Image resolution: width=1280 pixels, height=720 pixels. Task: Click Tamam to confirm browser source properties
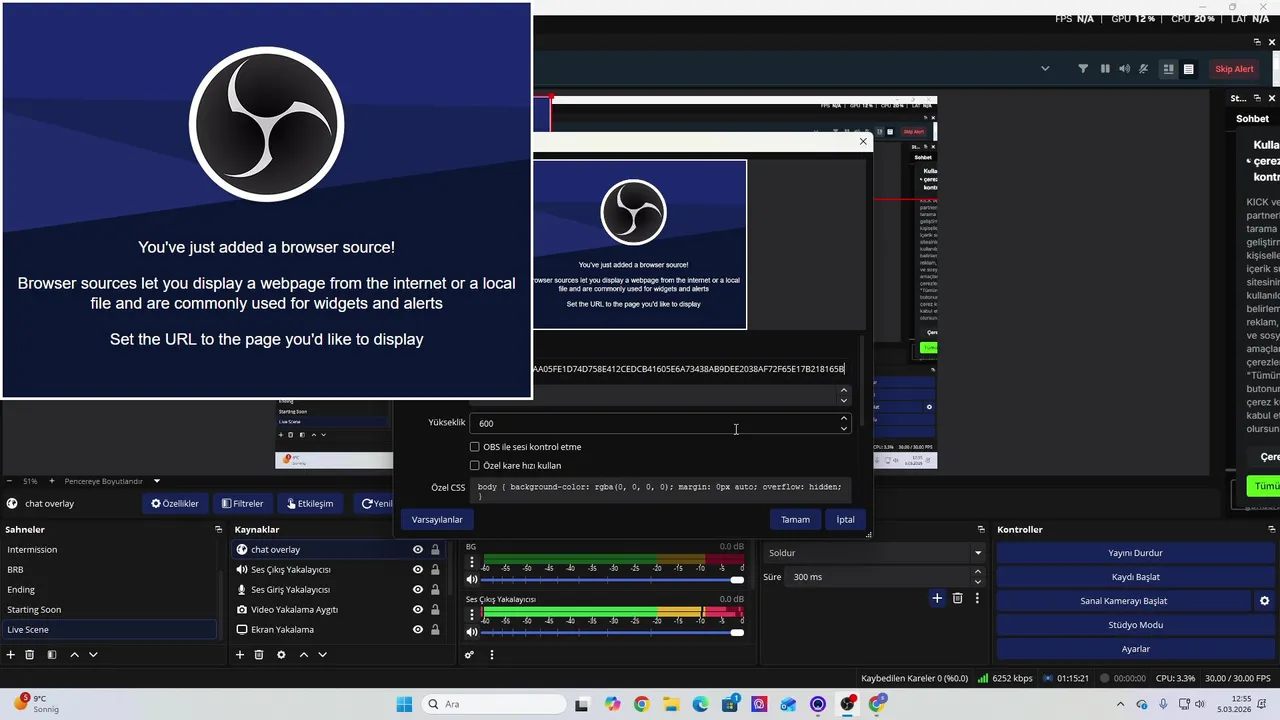coord(795,520)
